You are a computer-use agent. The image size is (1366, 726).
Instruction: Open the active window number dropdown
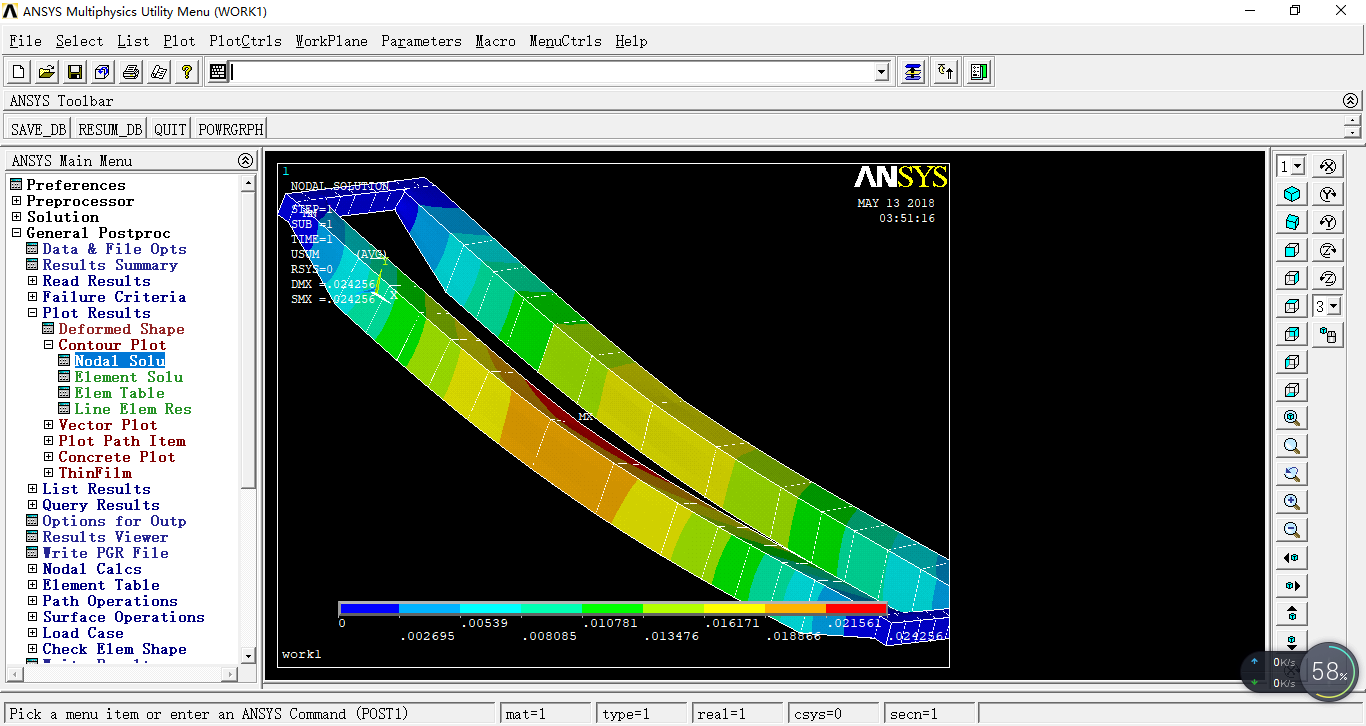click(x=1298, y=166)
